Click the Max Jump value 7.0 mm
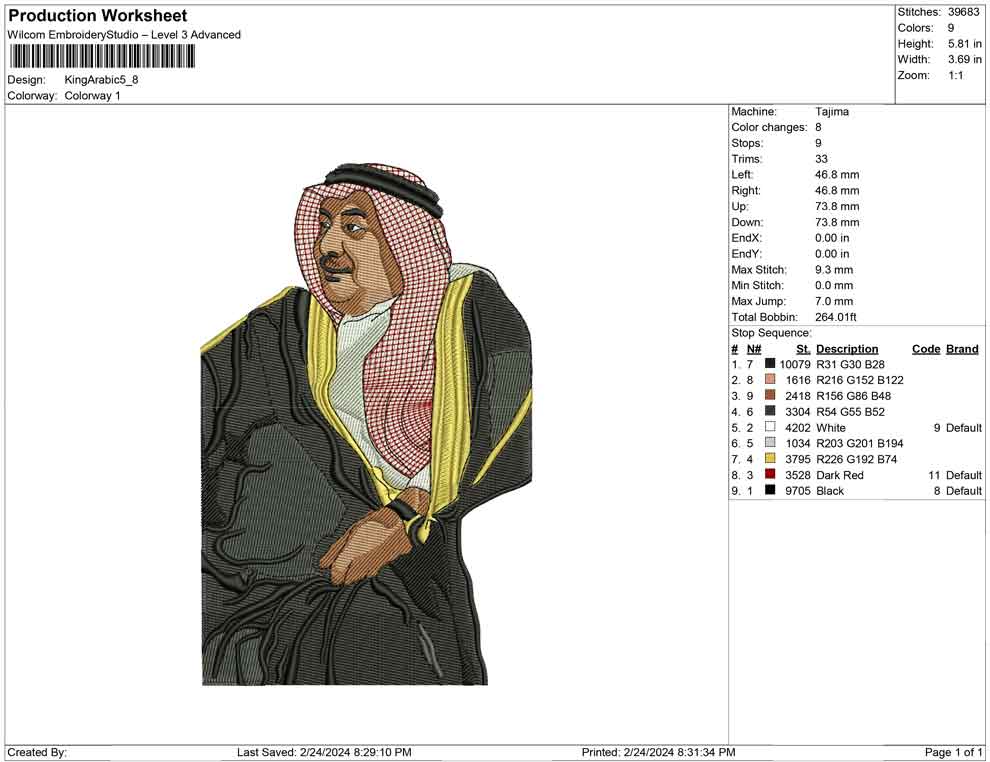Image resolution: width=990 pixels, height=762 pixels. tap(833, 301)
